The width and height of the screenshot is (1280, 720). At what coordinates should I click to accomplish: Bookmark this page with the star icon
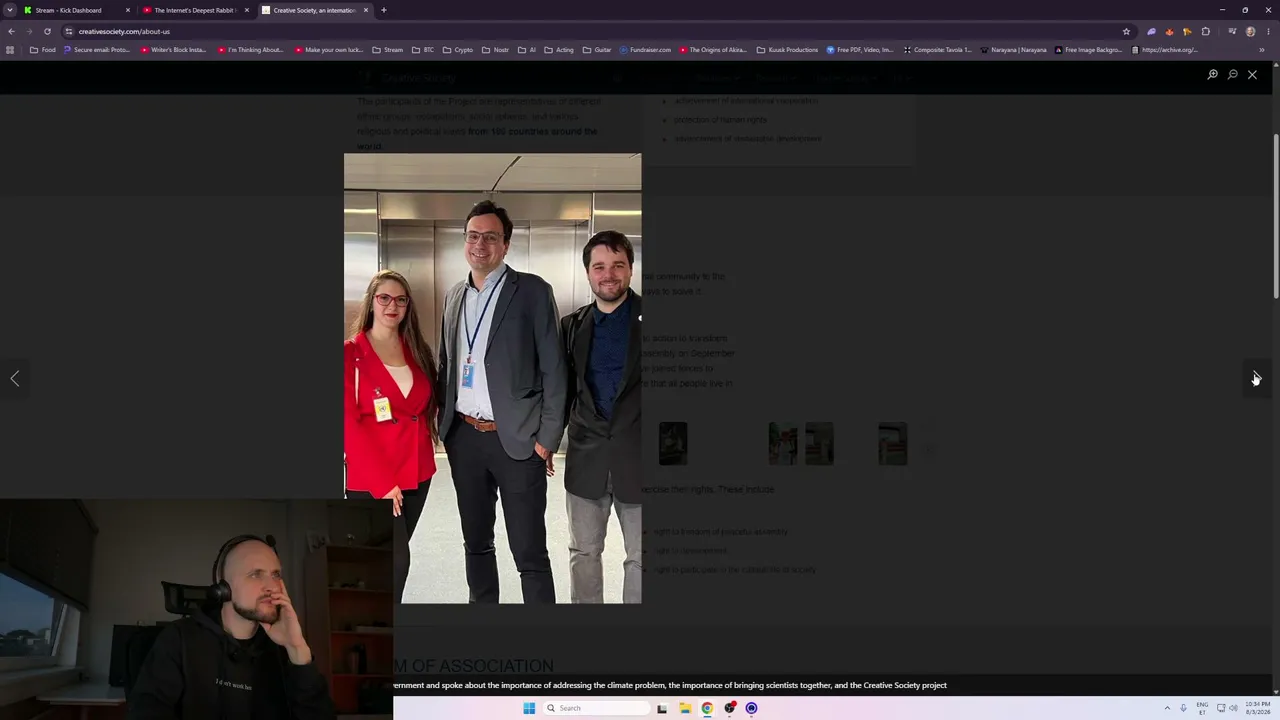coord(1126,31)
